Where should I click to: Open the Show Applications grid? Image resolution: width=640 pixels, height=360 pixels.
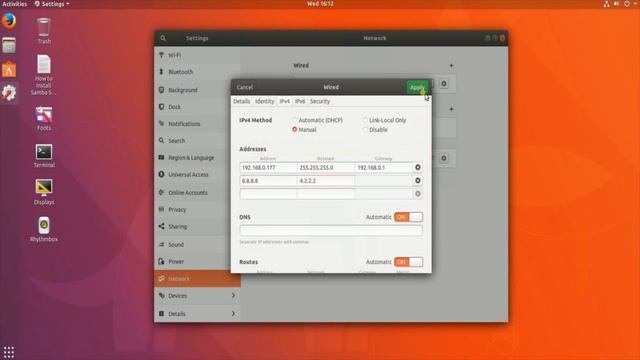tap(9, 351)
